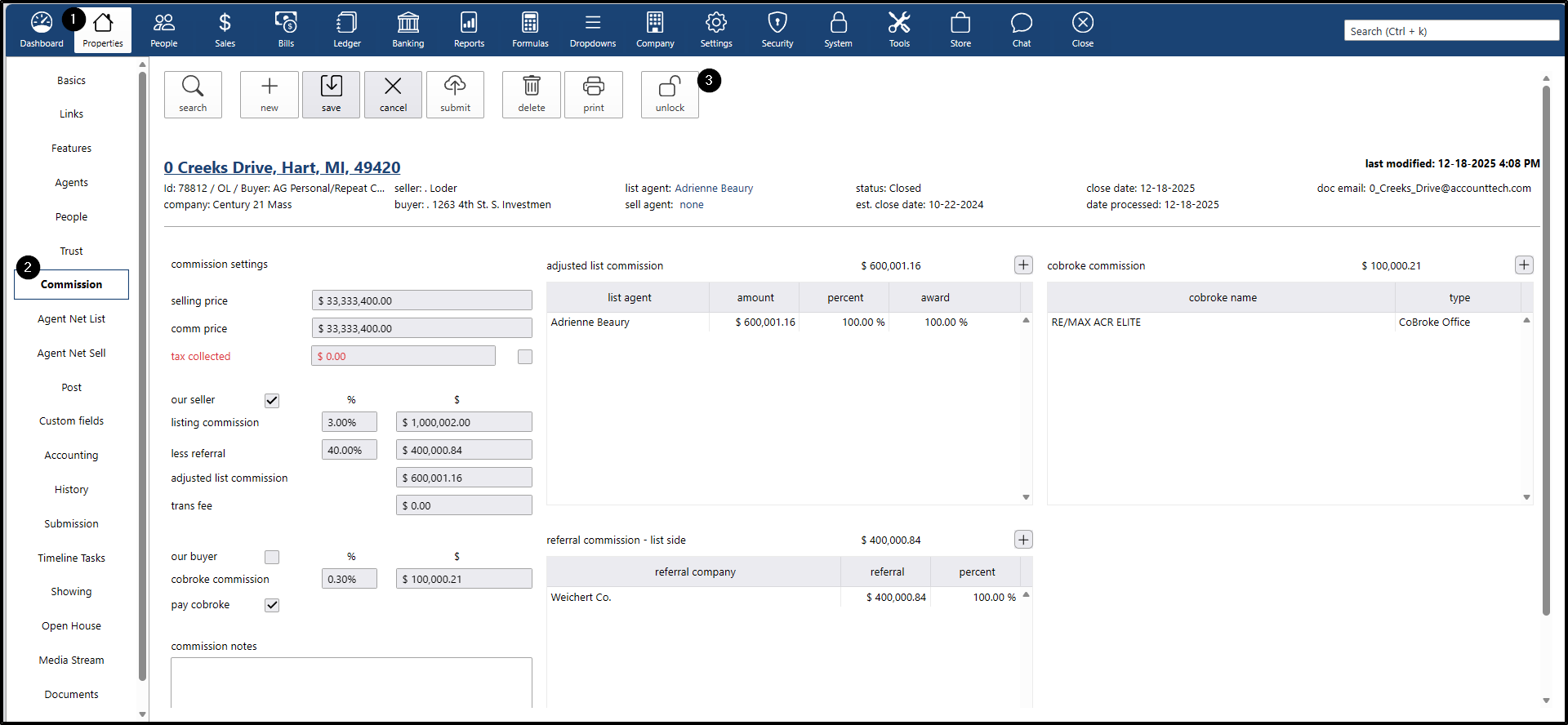Click the delete trash icon

tap(532, 95)
